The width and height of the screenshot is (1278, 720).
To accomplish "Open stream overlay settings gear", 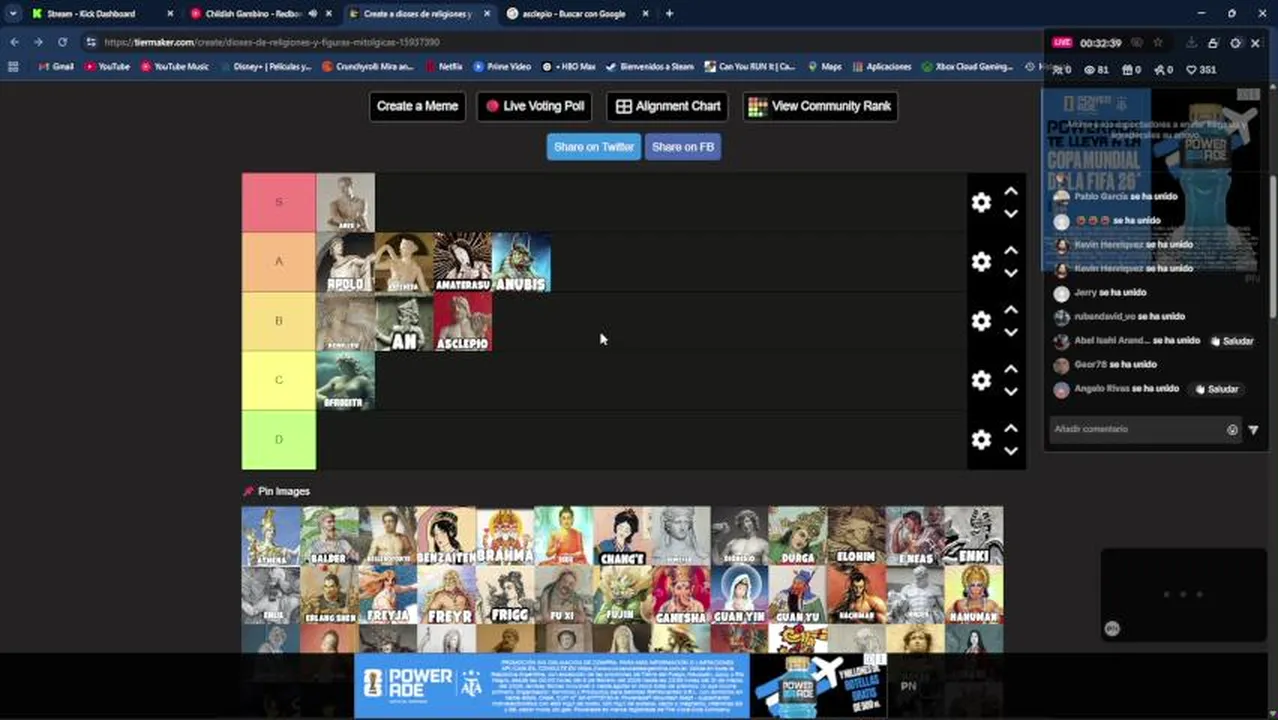I will click(1235, 43).
